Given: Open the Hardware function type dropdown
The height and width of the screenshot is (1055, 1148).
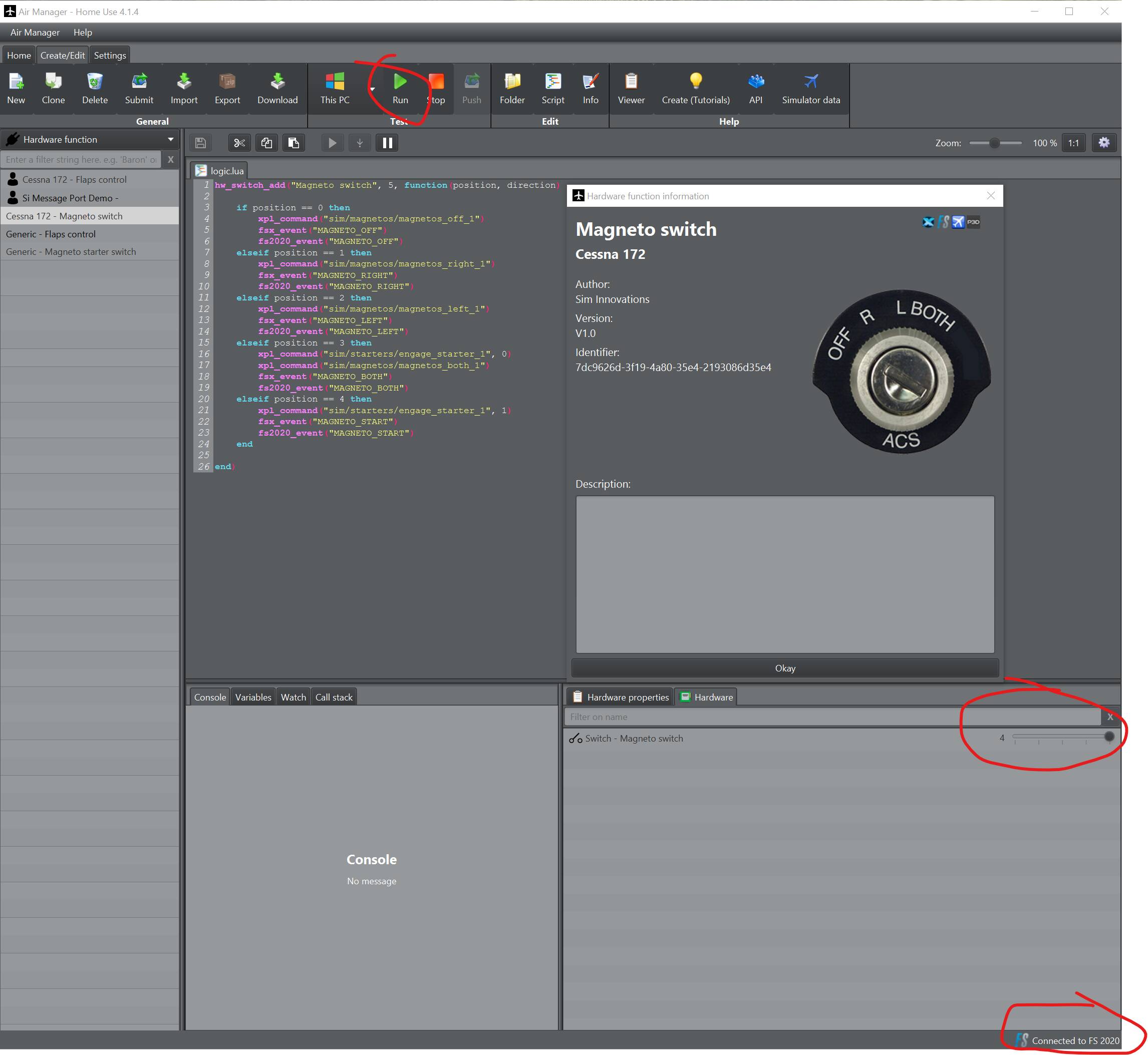Looking at the screenshot, I should 90,139.
